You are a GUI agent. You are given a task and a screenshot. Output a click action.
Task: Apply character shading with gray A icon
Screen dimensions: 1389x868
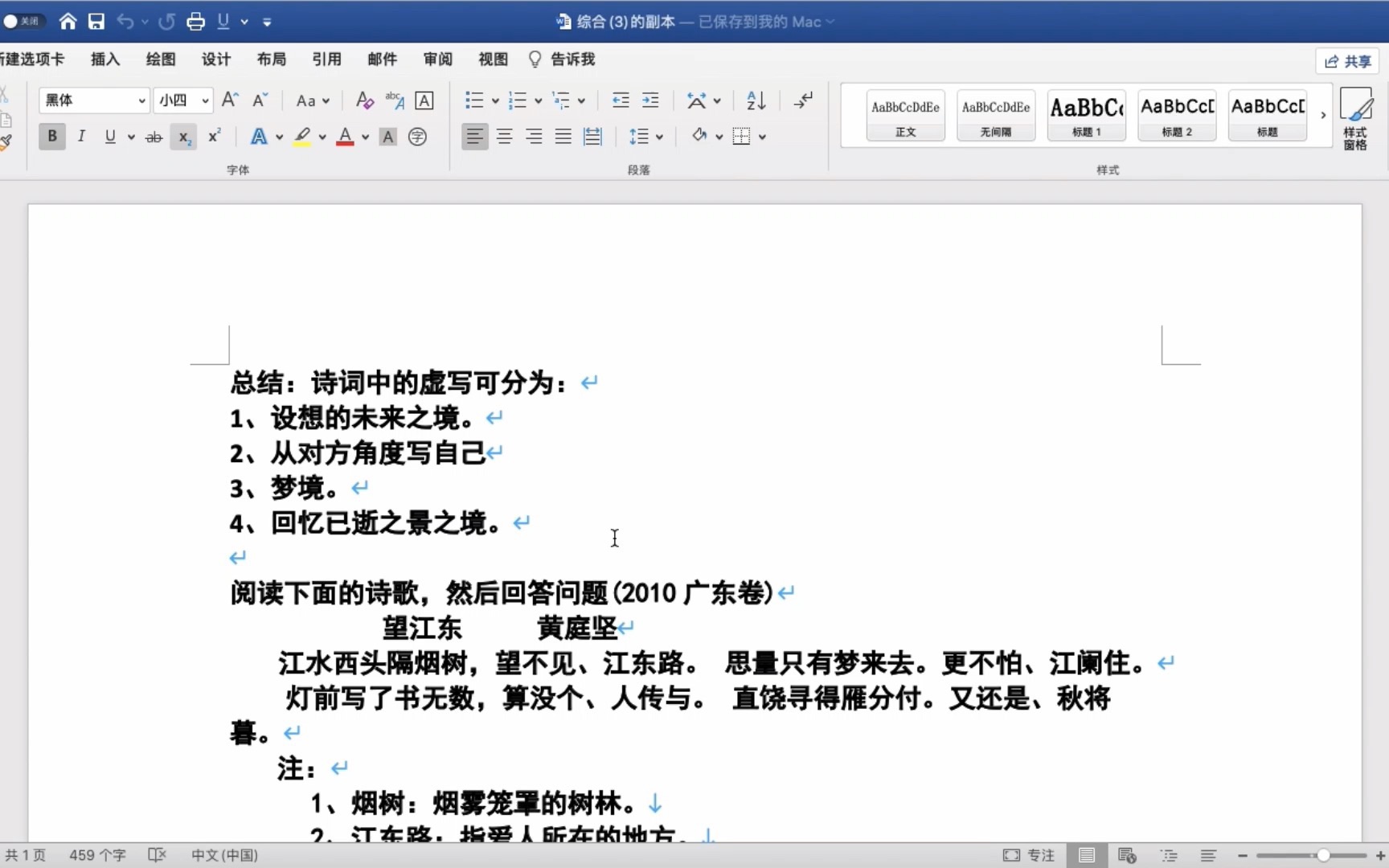[388, 137]
